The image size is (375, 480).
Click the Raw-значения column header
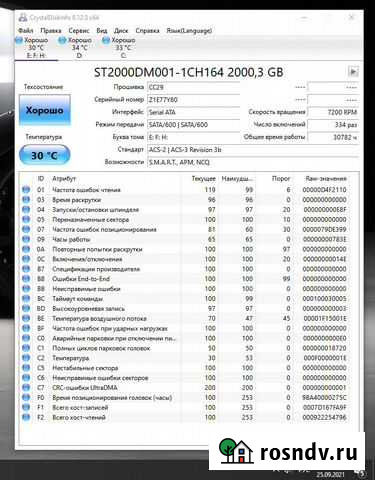pyautogui.click(x=326, y=179)
